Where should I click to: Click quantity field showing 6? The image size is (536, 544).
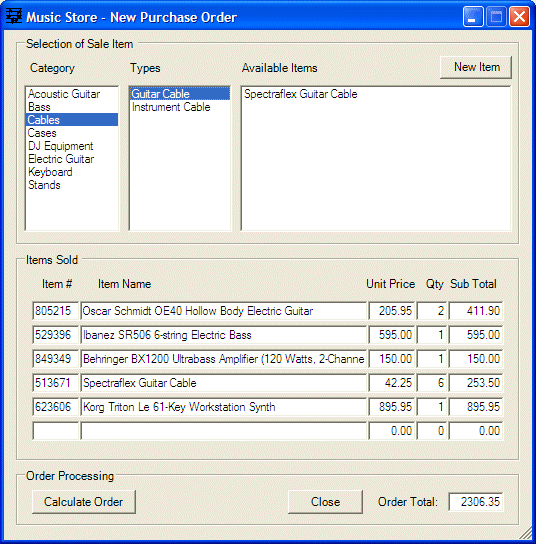click(432, 383)
